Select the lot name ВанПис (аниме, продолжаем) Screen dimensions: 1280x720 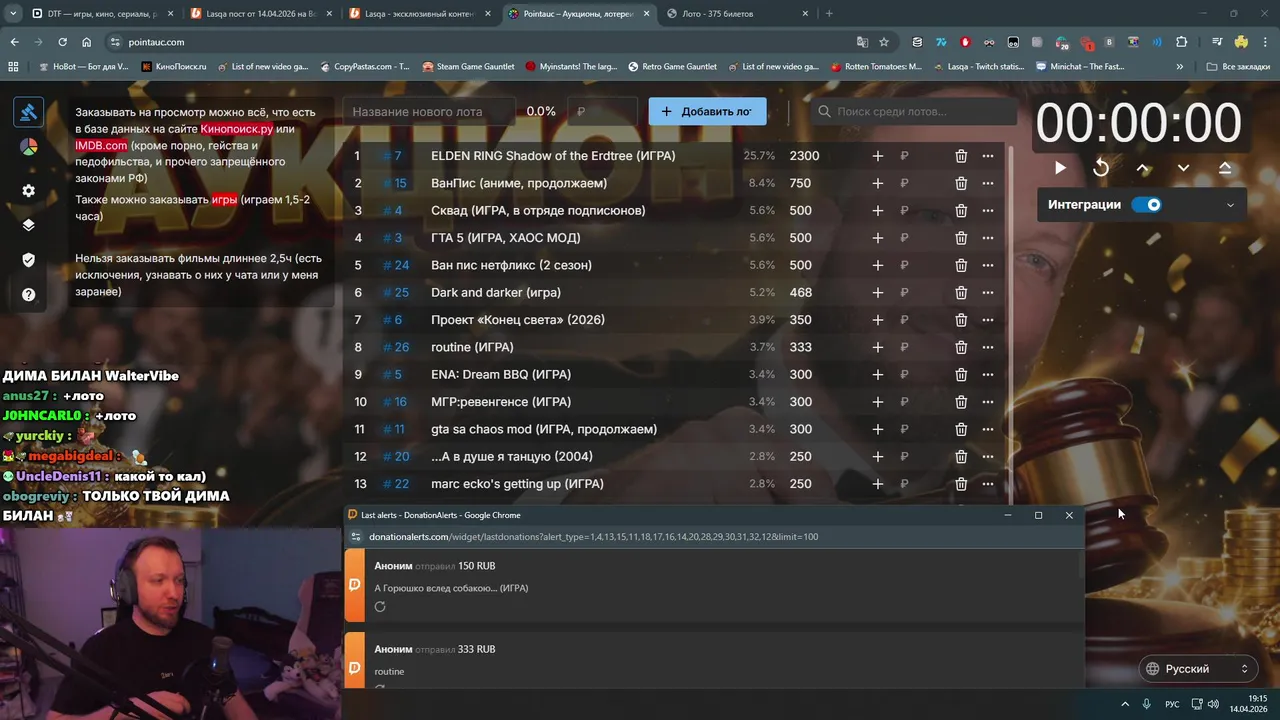tap(519, 183)
